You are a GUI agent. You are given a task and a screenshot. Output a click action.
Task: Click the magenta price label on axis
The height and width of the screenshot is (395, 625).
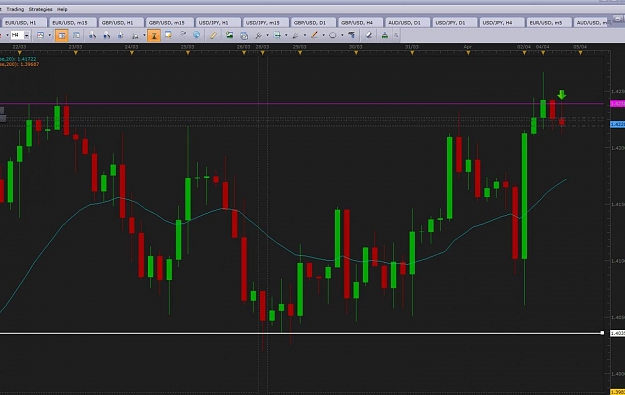coord(617,104)
